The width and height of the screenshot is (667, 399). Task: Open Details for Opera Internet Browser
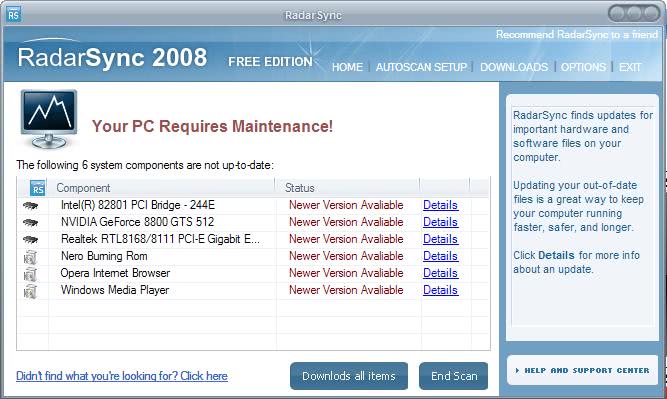point(440,273)
